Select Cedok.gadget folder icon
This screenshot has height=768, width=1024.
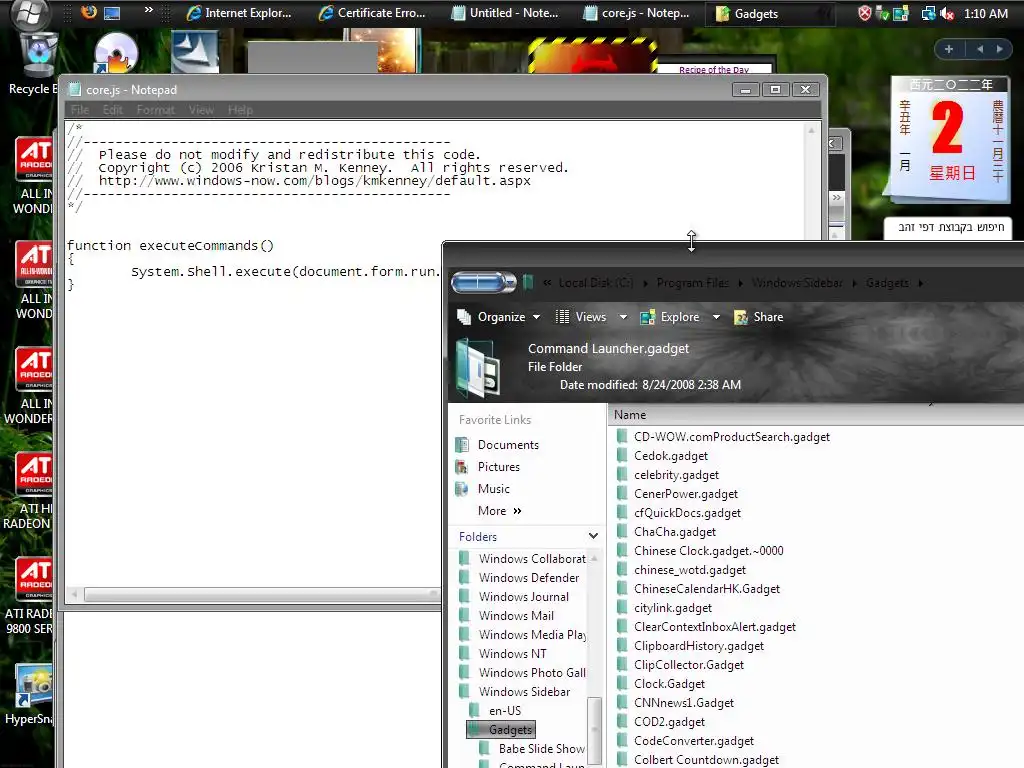click(x=622, y=456)
